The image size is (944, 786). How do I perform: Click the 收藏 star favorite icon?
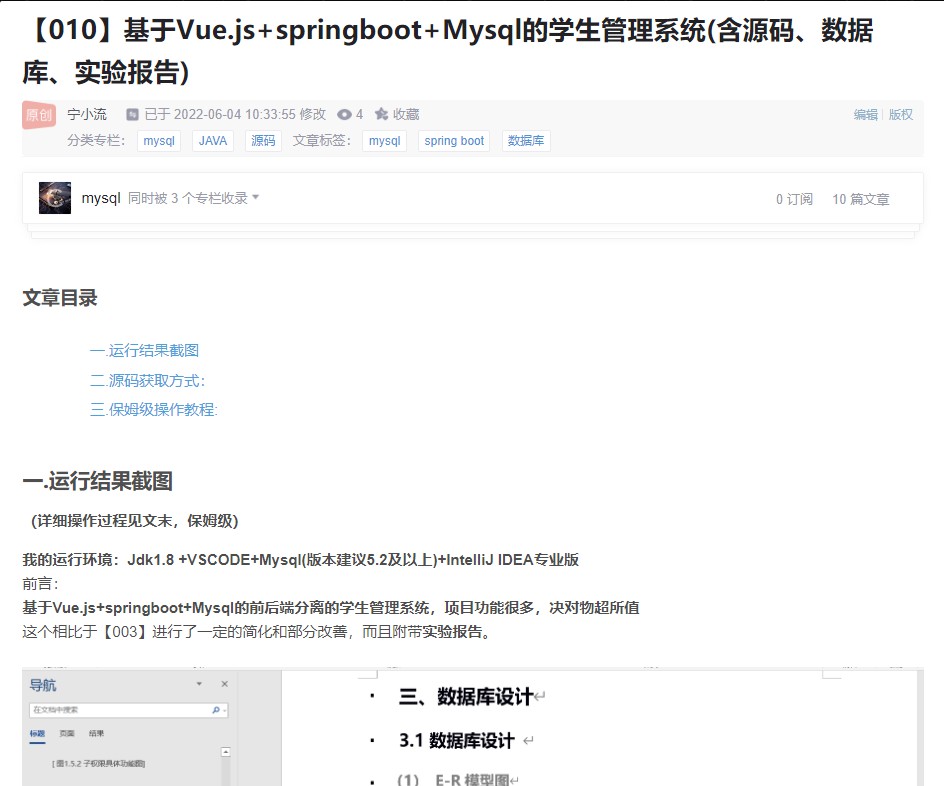coord(381,115)
